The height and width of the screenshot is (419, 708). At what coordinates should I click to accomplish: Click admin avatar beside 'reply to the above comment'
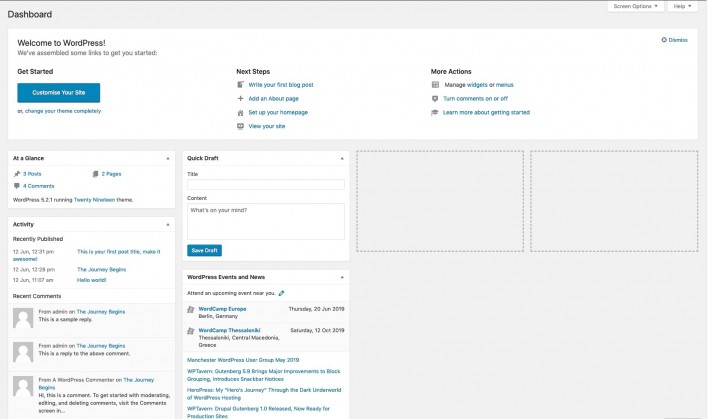point(23,352)
